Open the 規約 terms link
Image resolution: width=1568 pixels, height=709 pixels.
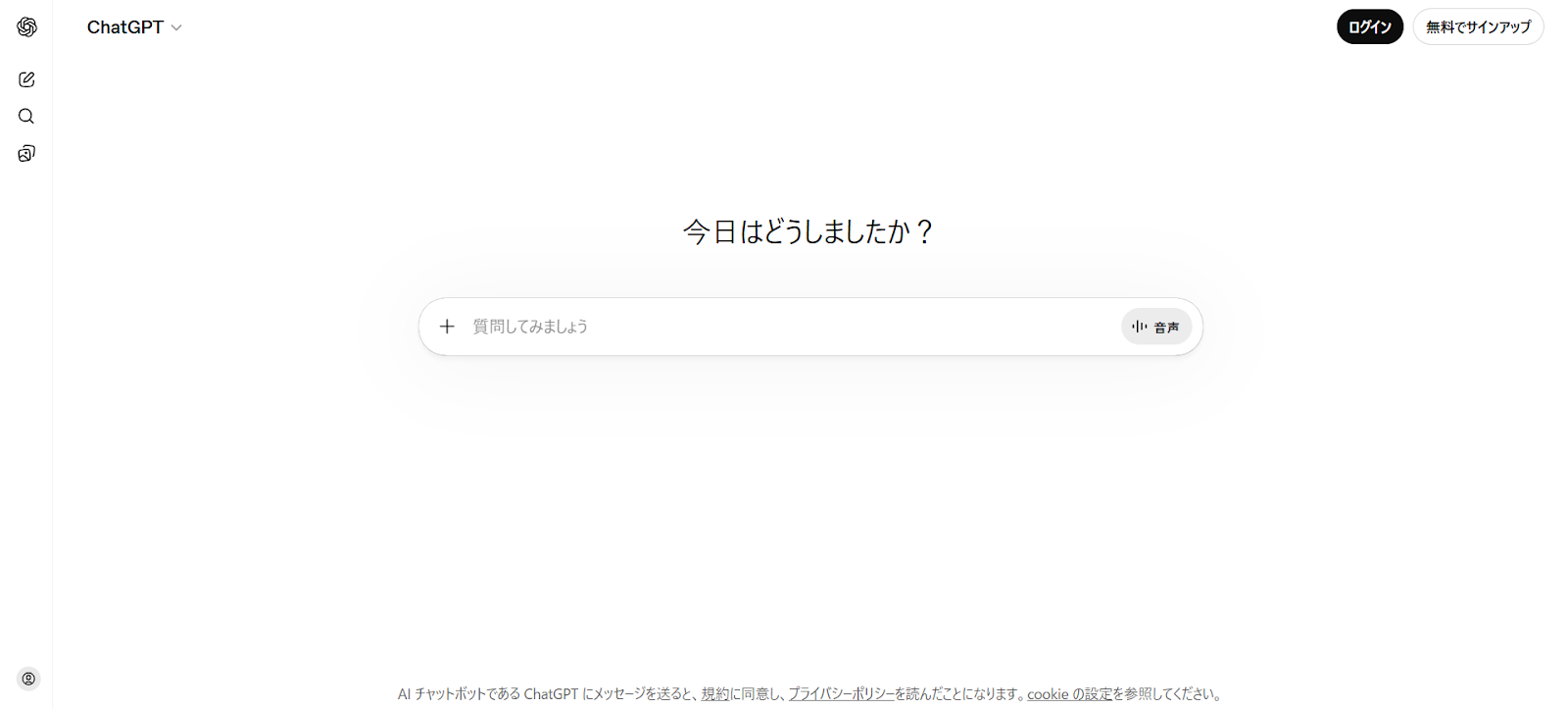coord(715,693)
